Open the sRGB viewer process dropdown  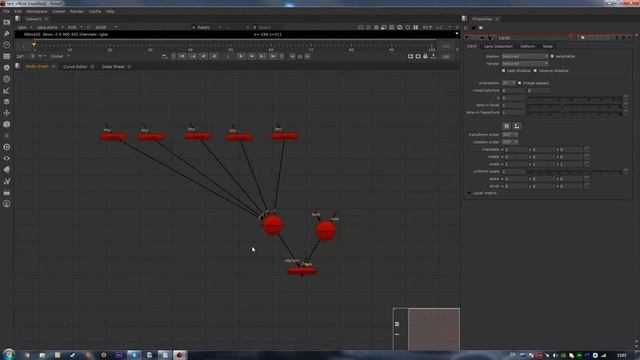coord(106,27)
